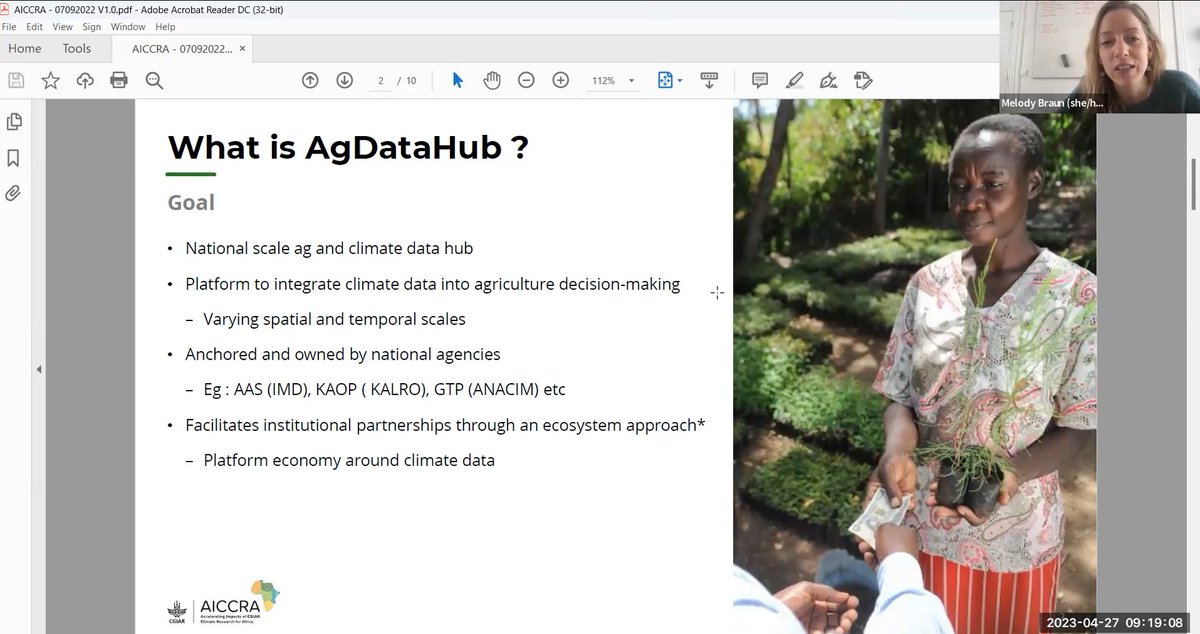The image size is (1200, 634).
Task: Go to the next page with down arrow
Action: [x=345, y=80]
